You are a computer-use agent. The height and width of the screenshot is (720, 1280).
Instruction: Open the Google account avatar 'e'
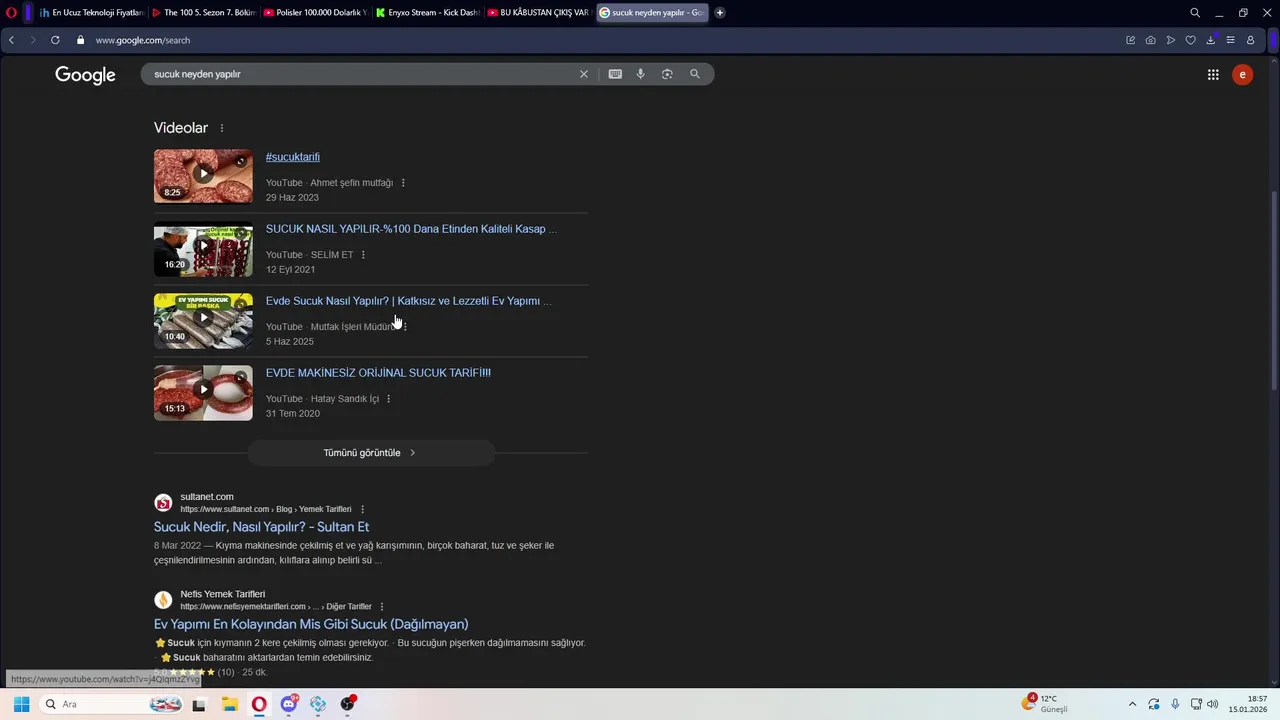pos(1242,75)
